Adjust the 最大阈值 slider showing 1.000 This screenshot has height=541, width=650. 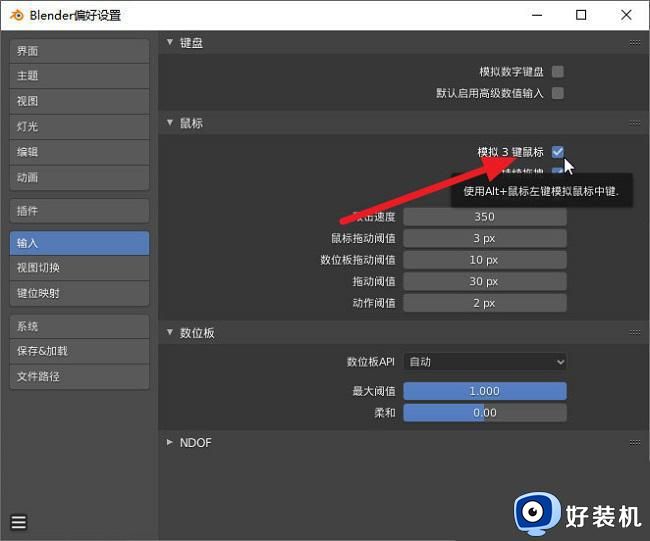(x=485, y=391)
